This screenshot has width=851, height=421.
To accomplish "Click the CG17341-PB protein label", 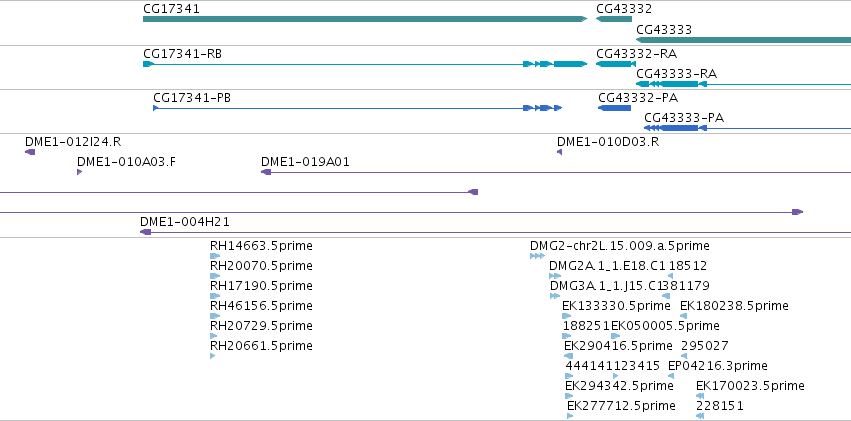I will [x=192, y=98].
